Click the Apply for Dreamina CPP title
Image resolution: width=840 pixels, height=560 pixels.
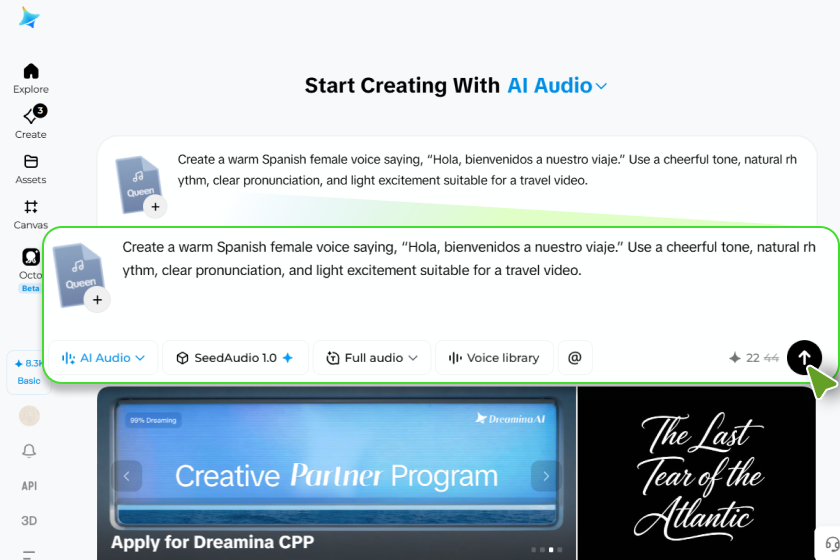click(x=212, y=542)
